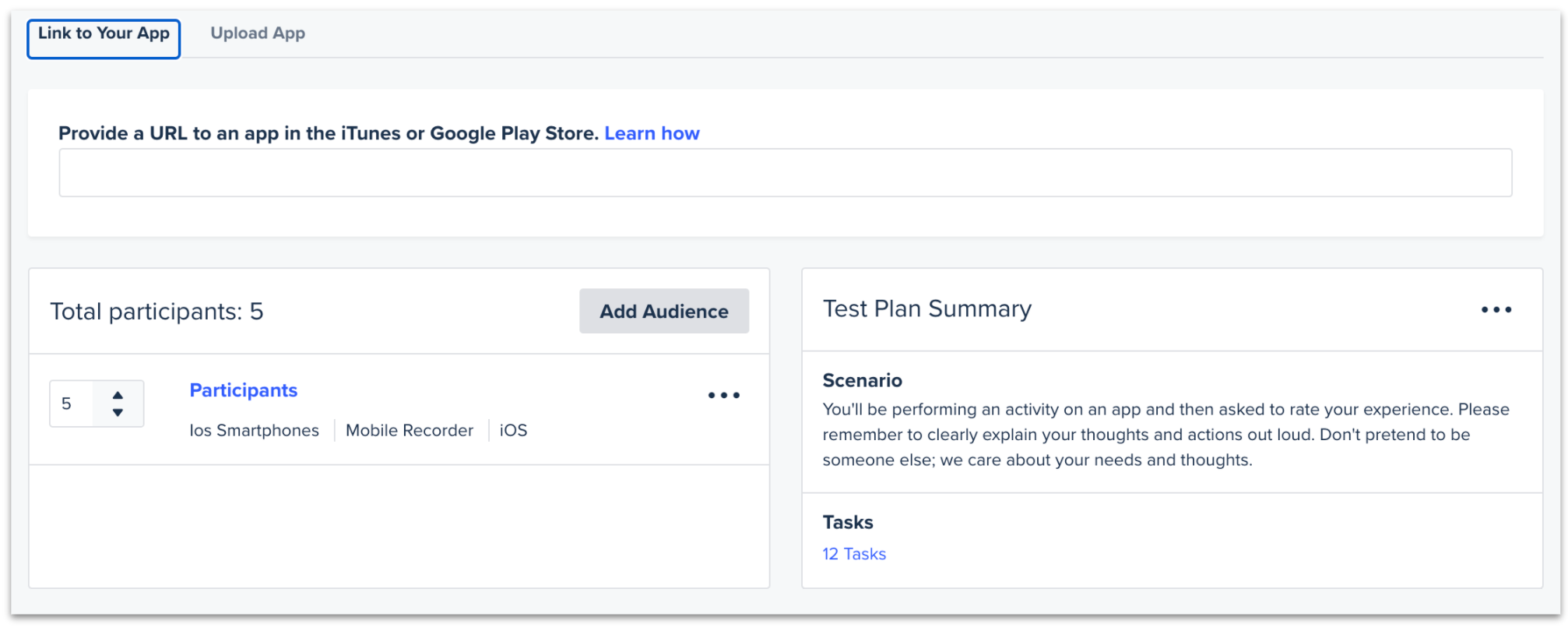1568x631 pixels.
Task: Increase participant count with up arrow
Action: coord(118,395)
